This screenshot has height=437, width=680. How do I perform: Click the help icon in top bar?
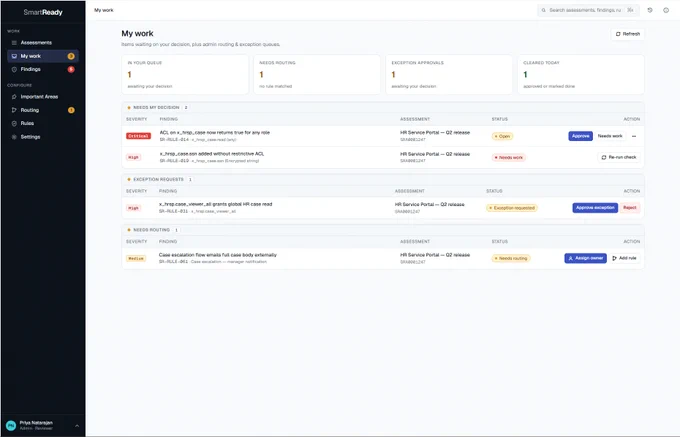(666, 10)
